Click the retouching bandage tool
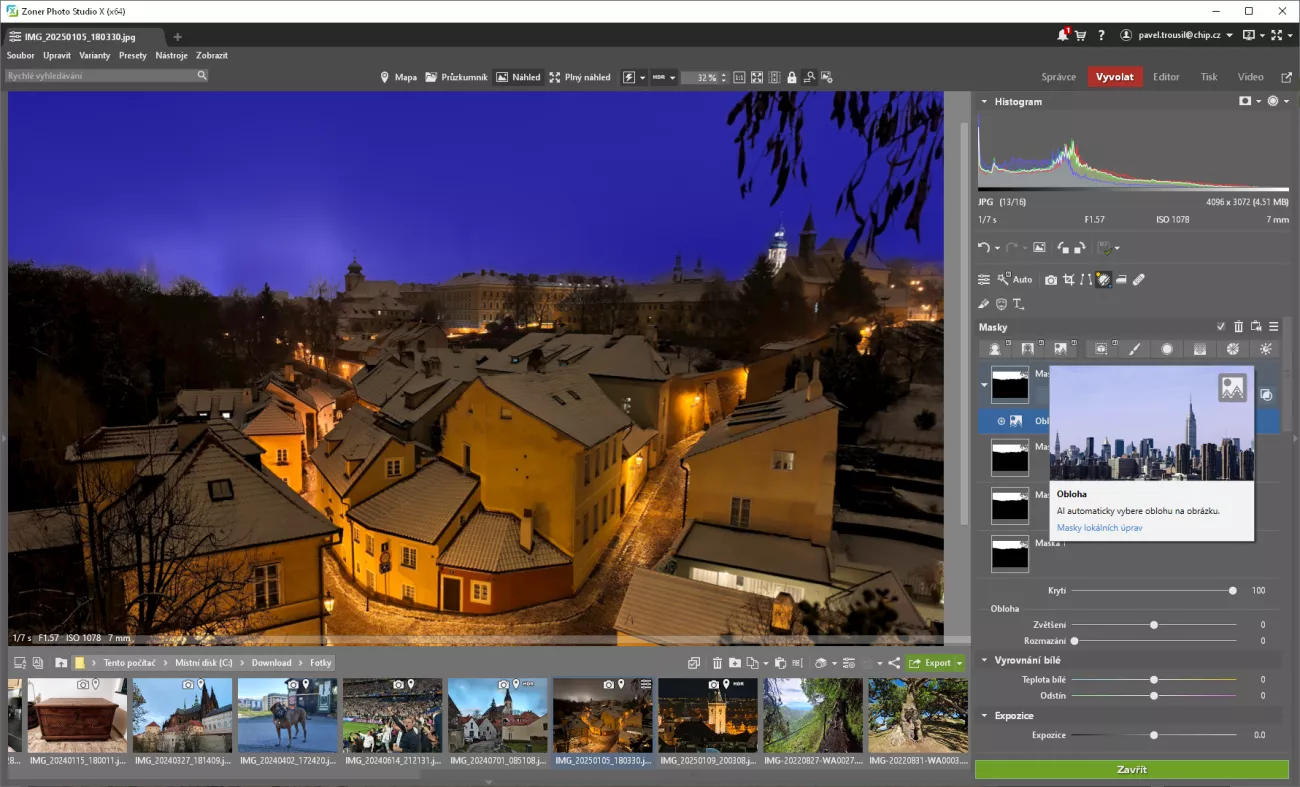The height and width of the screenshot is (787, 1300). 1138,280
